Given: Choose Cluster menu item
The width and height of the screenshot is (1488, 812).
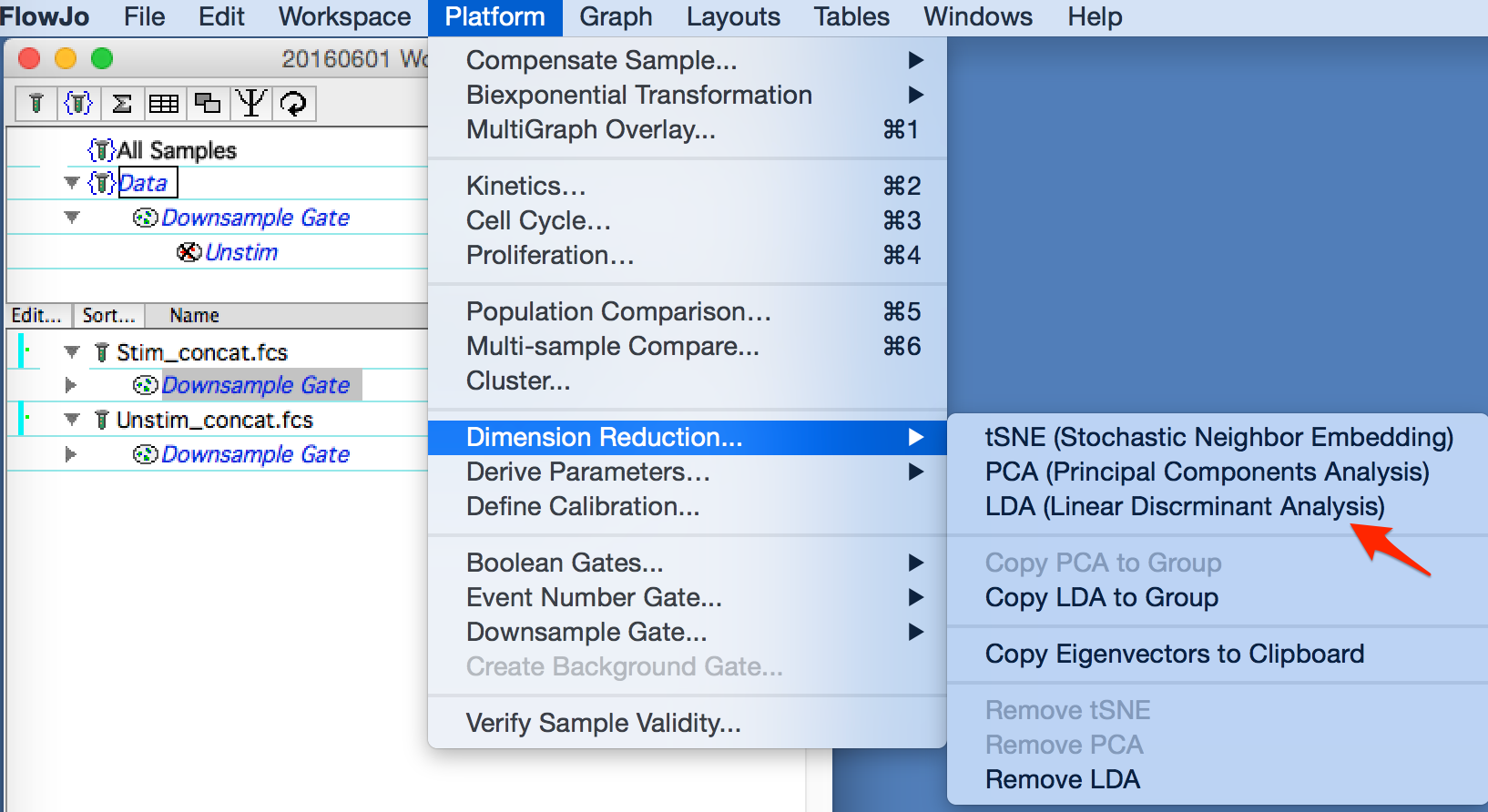Looking at the screenshot, I should [688, 381].
